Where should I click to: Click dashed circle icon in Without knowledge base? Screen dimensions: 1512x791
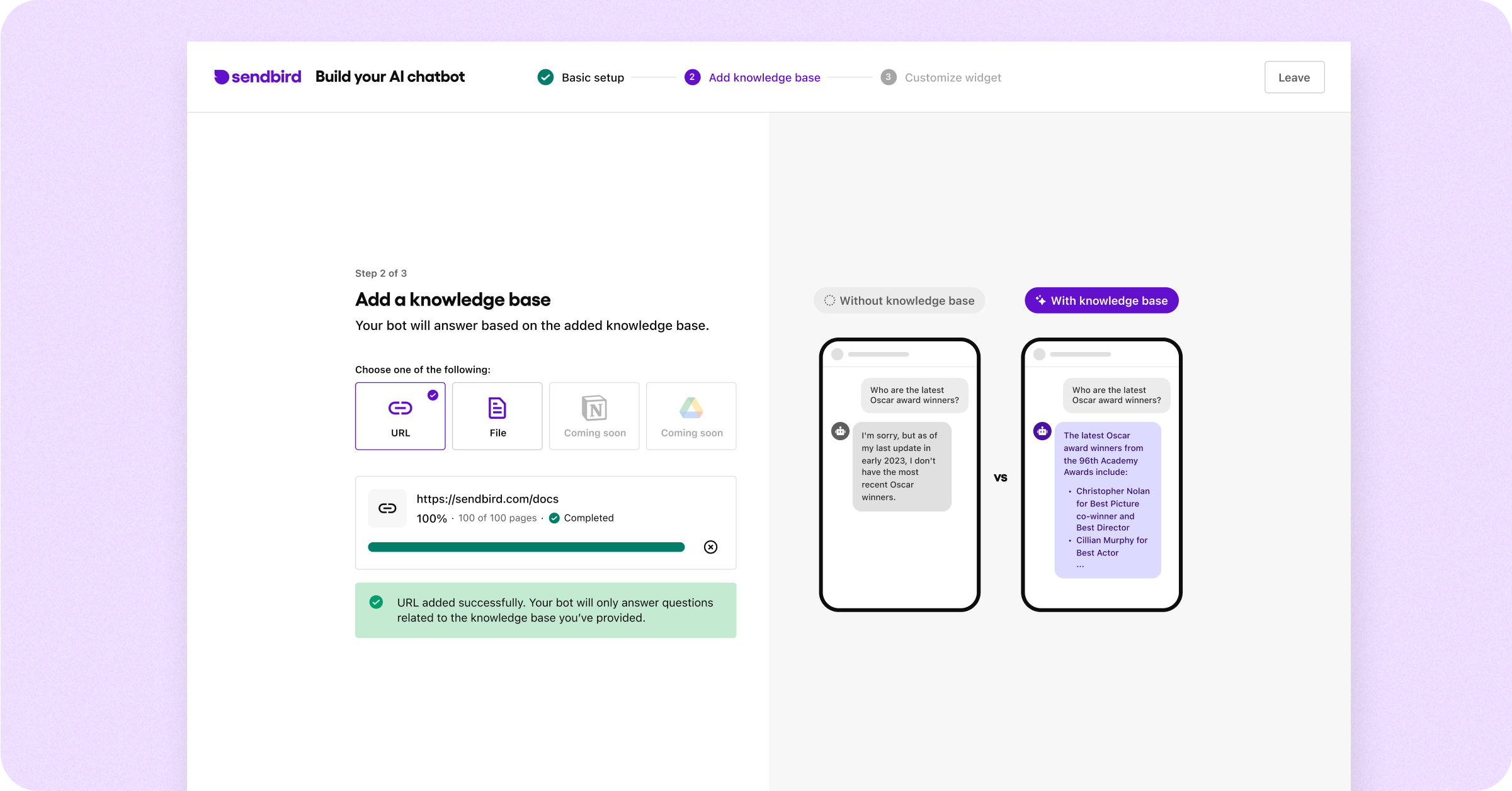pyautogui.click(x=830, y=300)
